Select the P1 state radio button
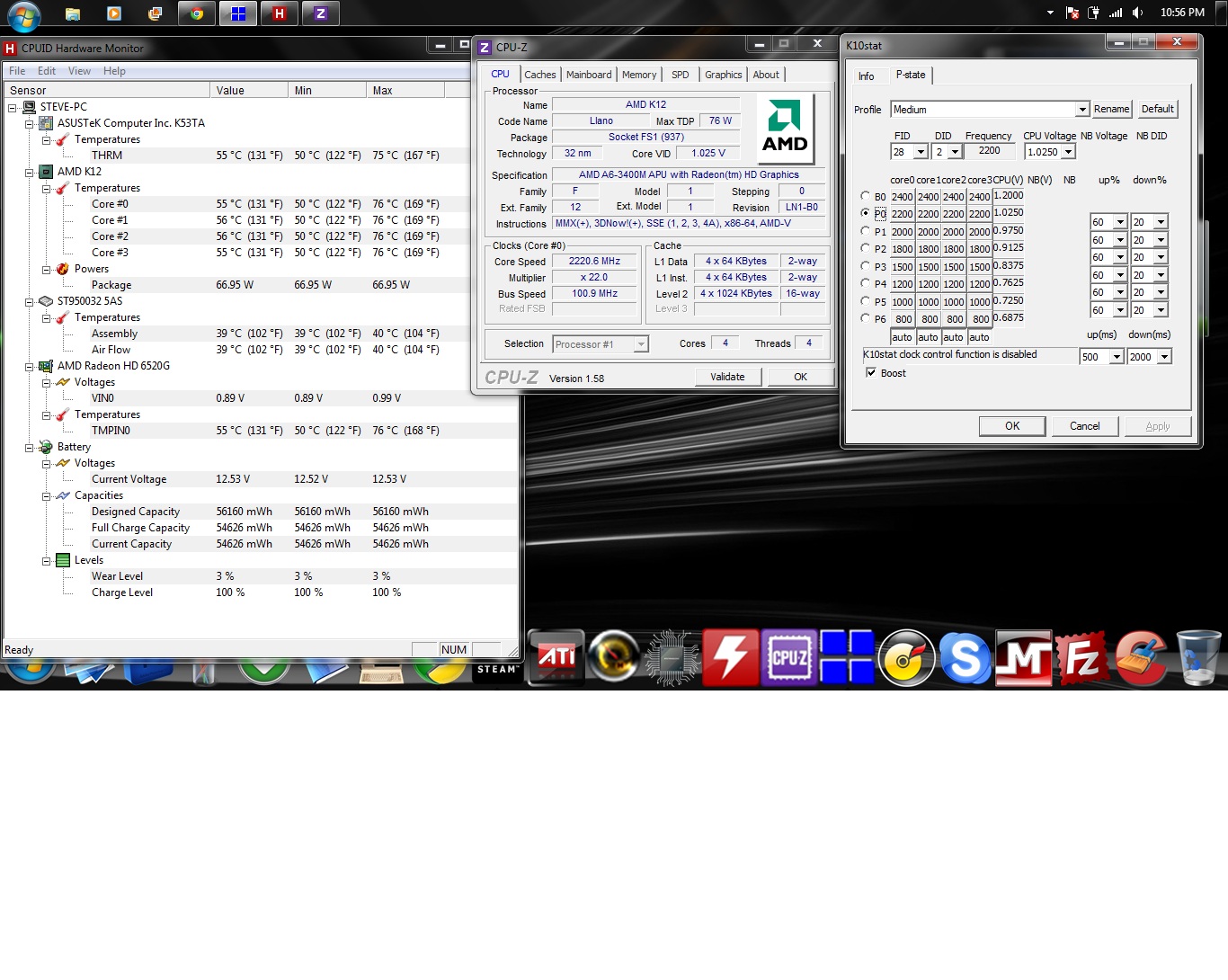Screen dimensions: 1228x980 click(865, 230)
